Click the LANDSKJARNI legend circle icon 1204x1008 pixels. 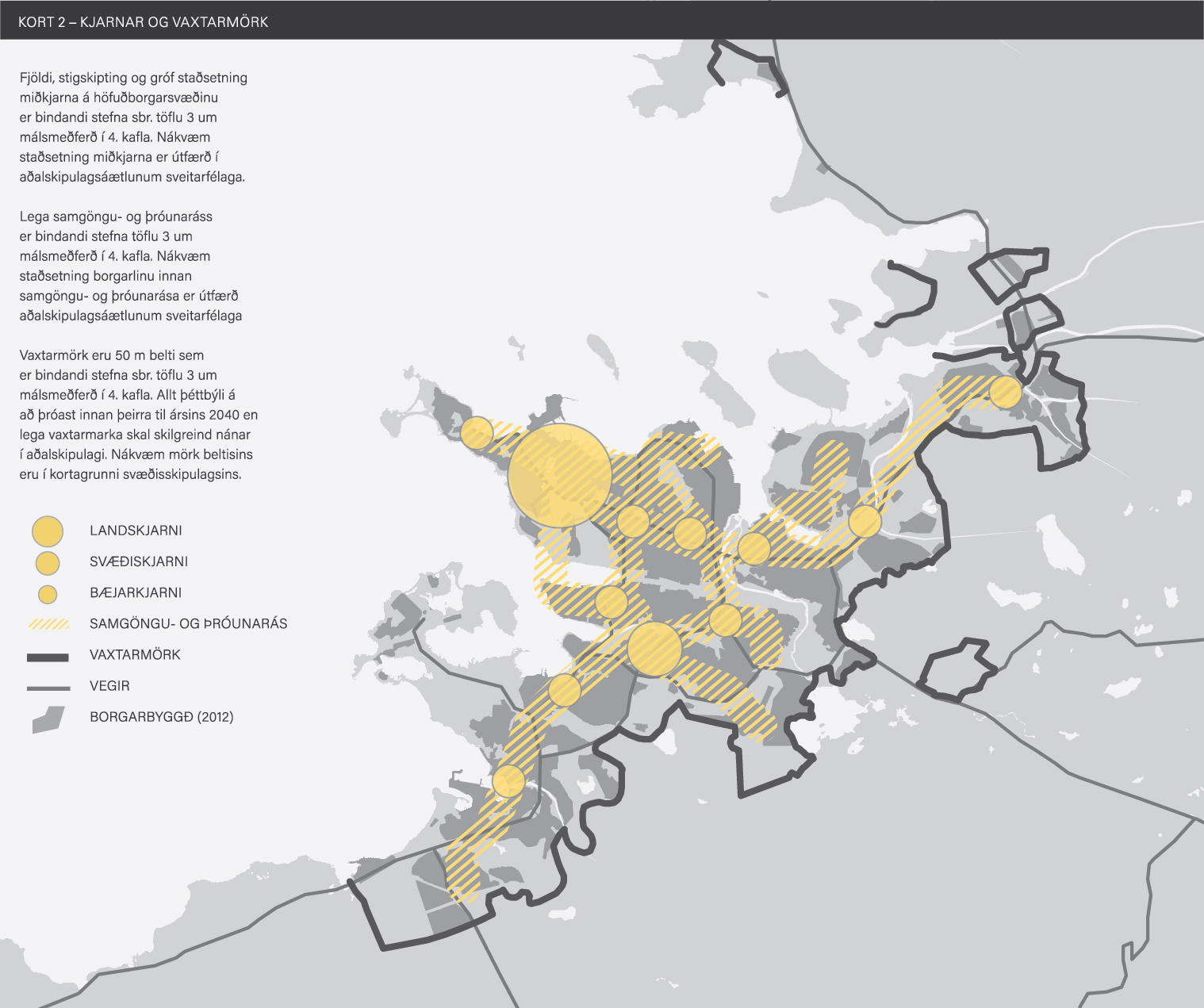[x=48, y=531]
